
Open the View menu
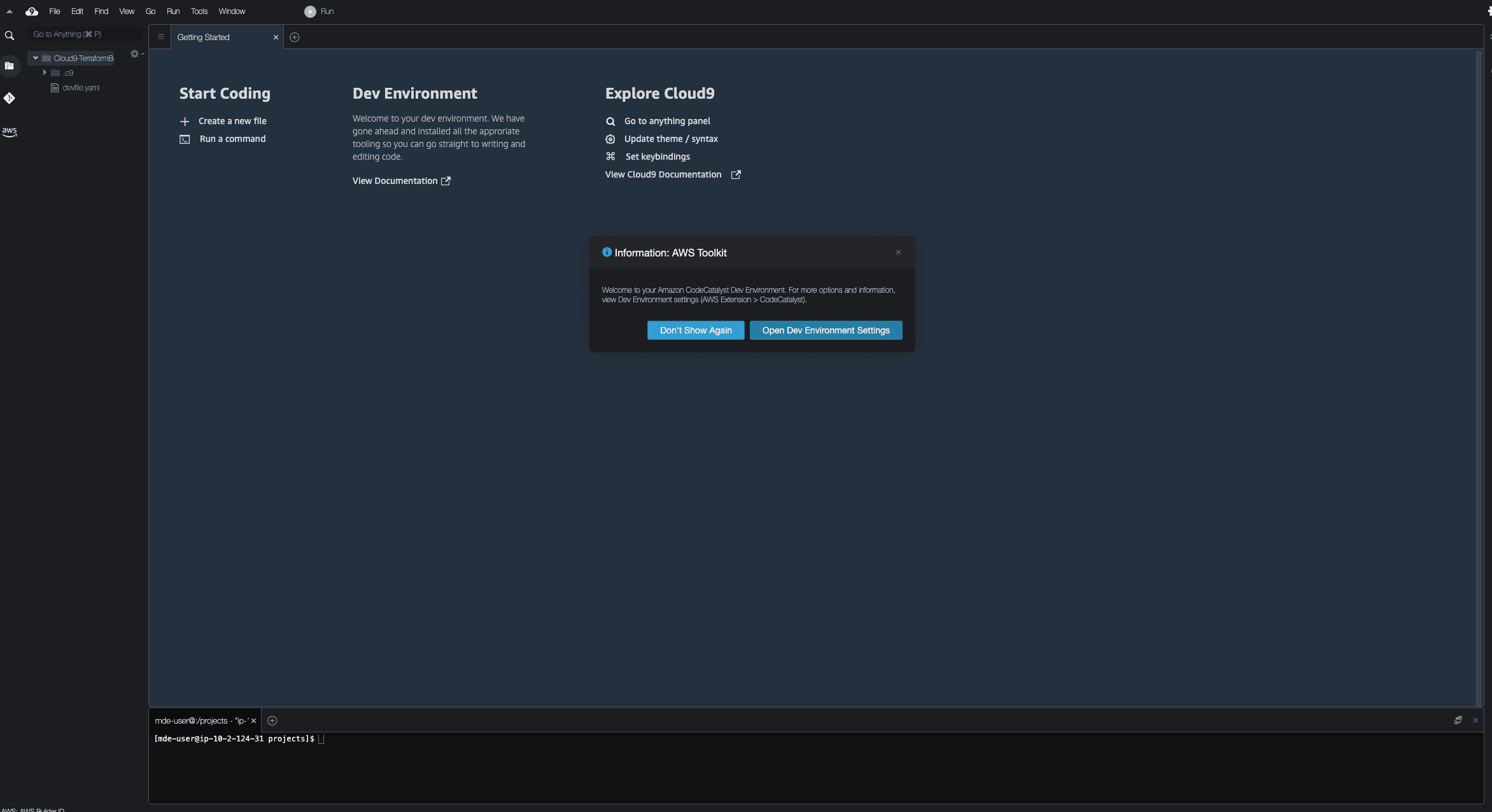tap(127, 11)
